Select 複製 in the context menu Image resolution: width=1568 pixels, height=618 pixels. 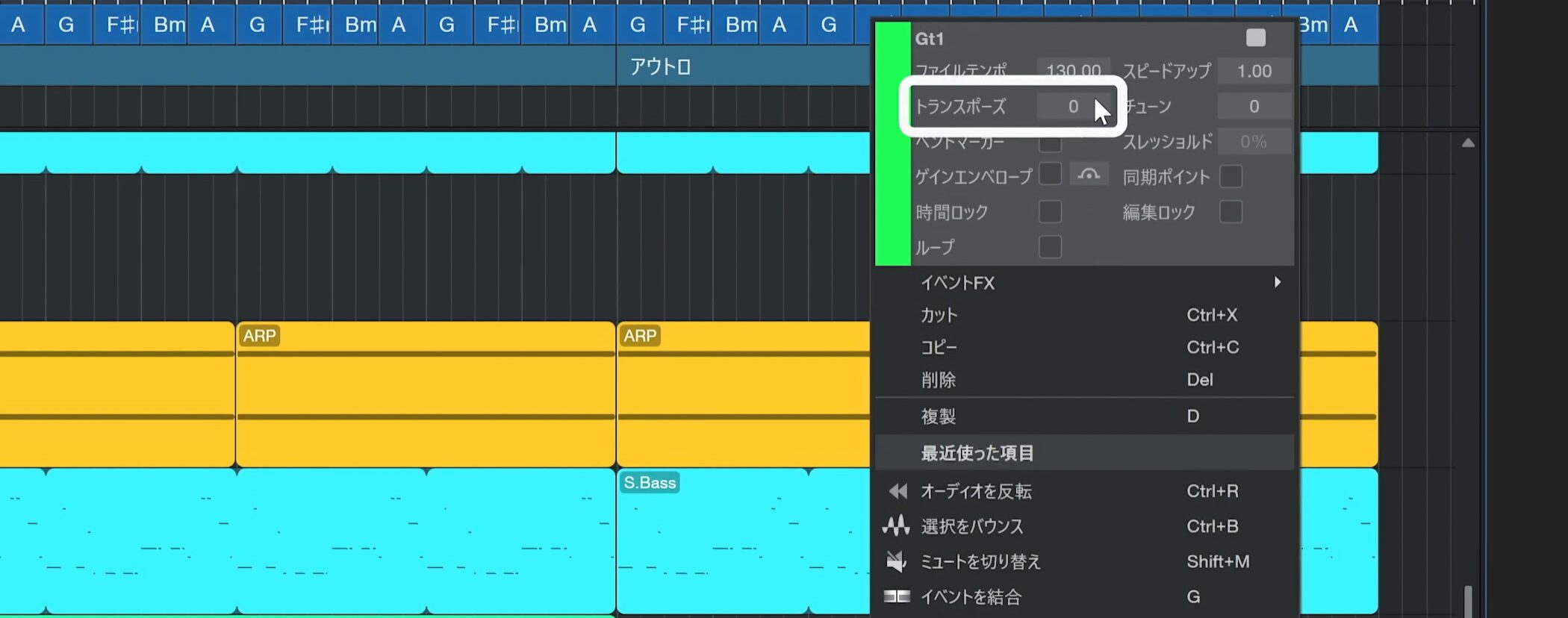click(x=939, y=416)
